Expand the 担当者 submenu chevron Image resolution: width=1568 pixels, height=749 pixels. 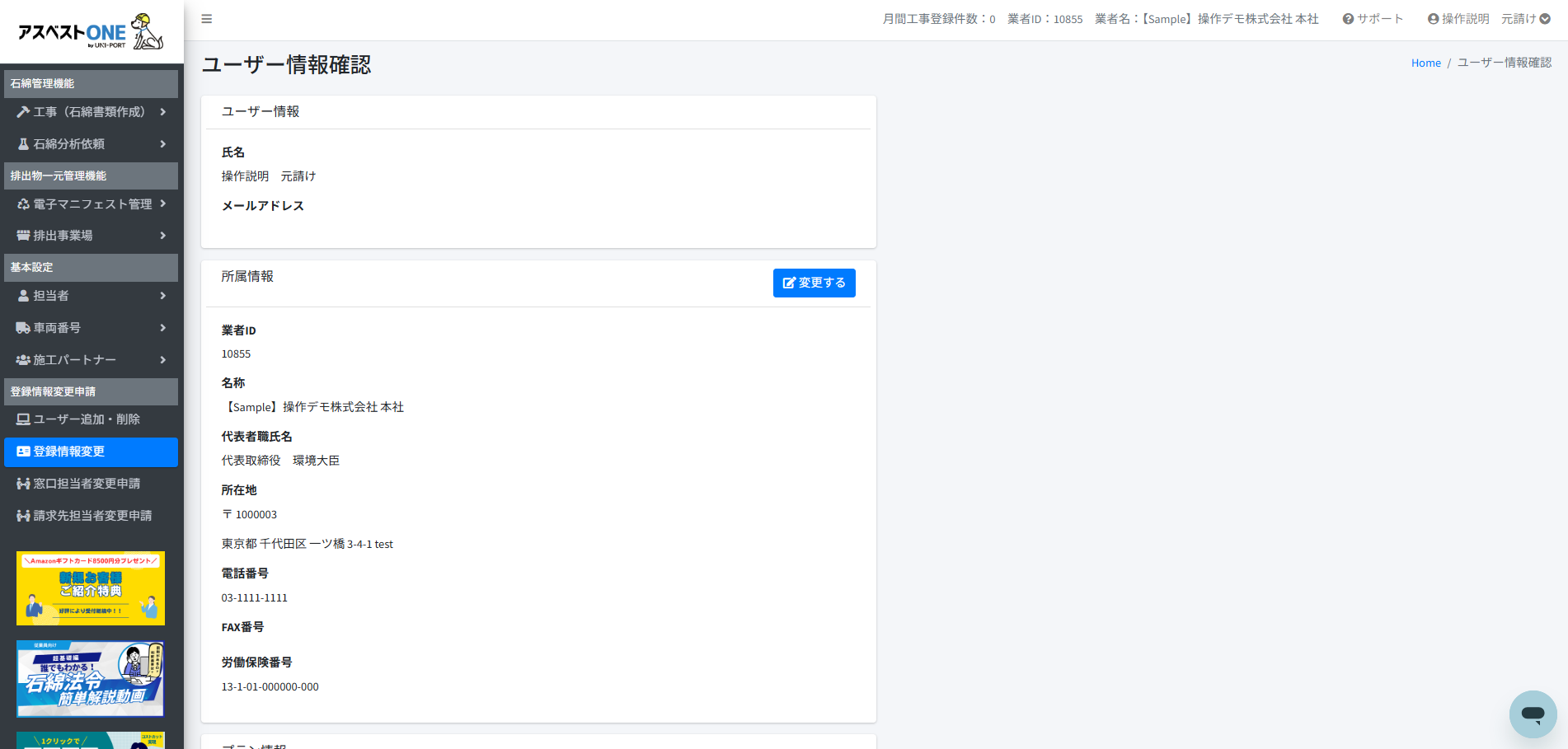pos(163,296)
